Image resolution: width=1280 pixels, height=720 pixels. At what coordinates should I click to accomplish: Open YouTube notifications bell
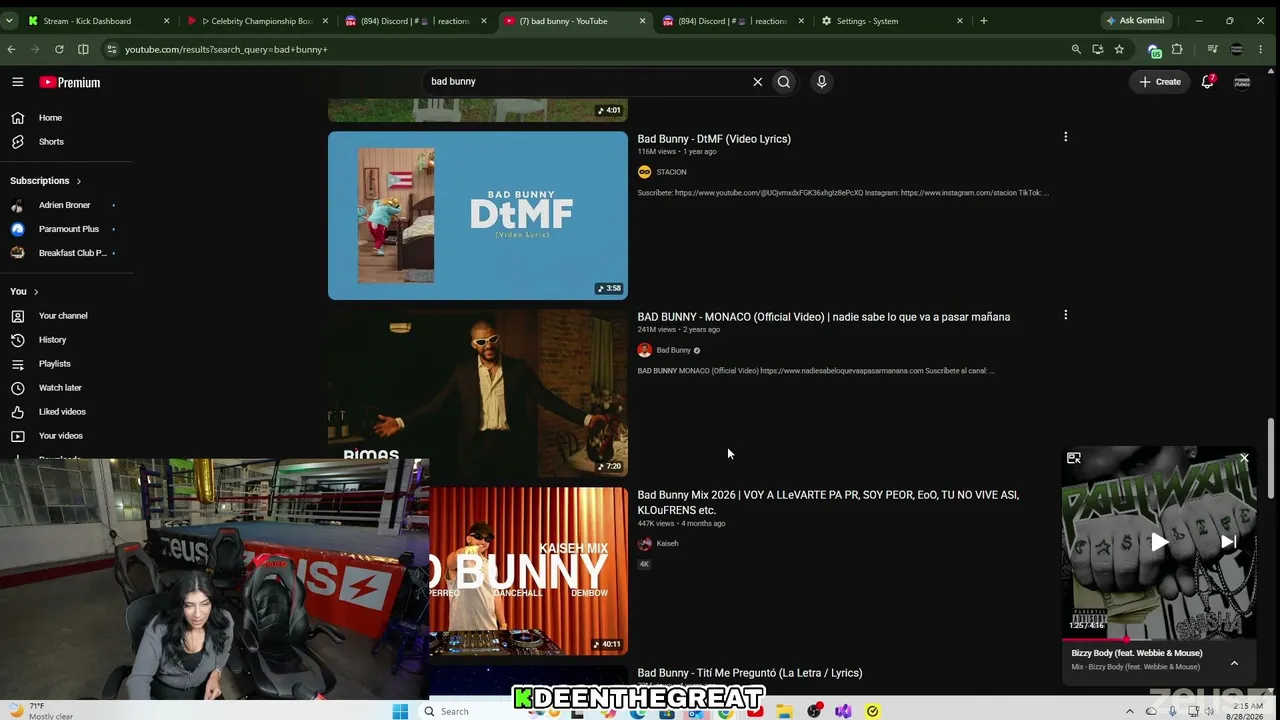[1207, 82]
